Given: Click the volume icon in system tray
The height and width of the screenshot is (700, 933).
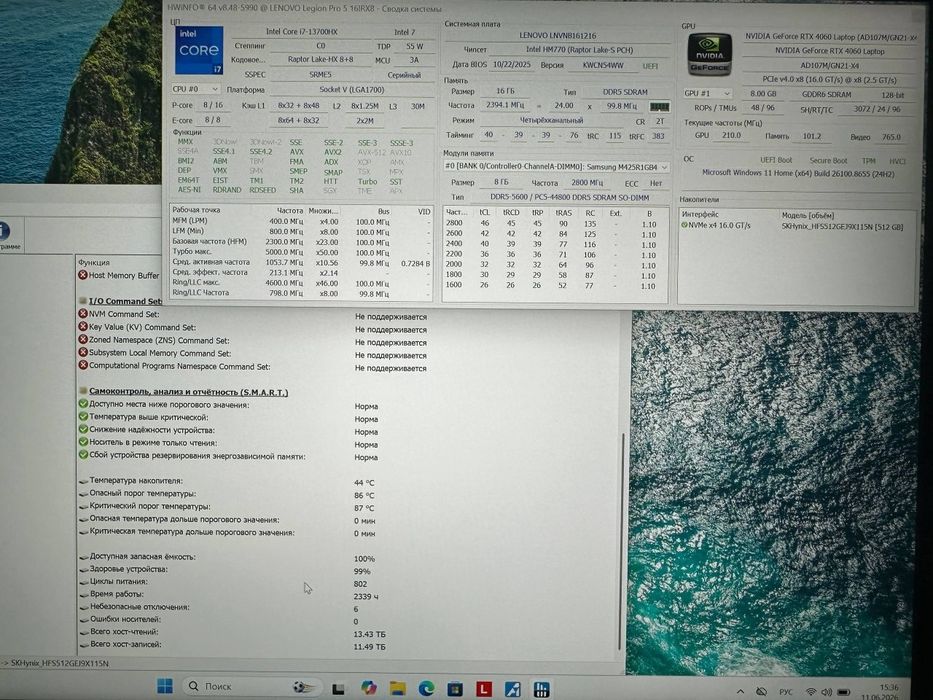Looking at the screenshot, I should [x=826, y=692].
